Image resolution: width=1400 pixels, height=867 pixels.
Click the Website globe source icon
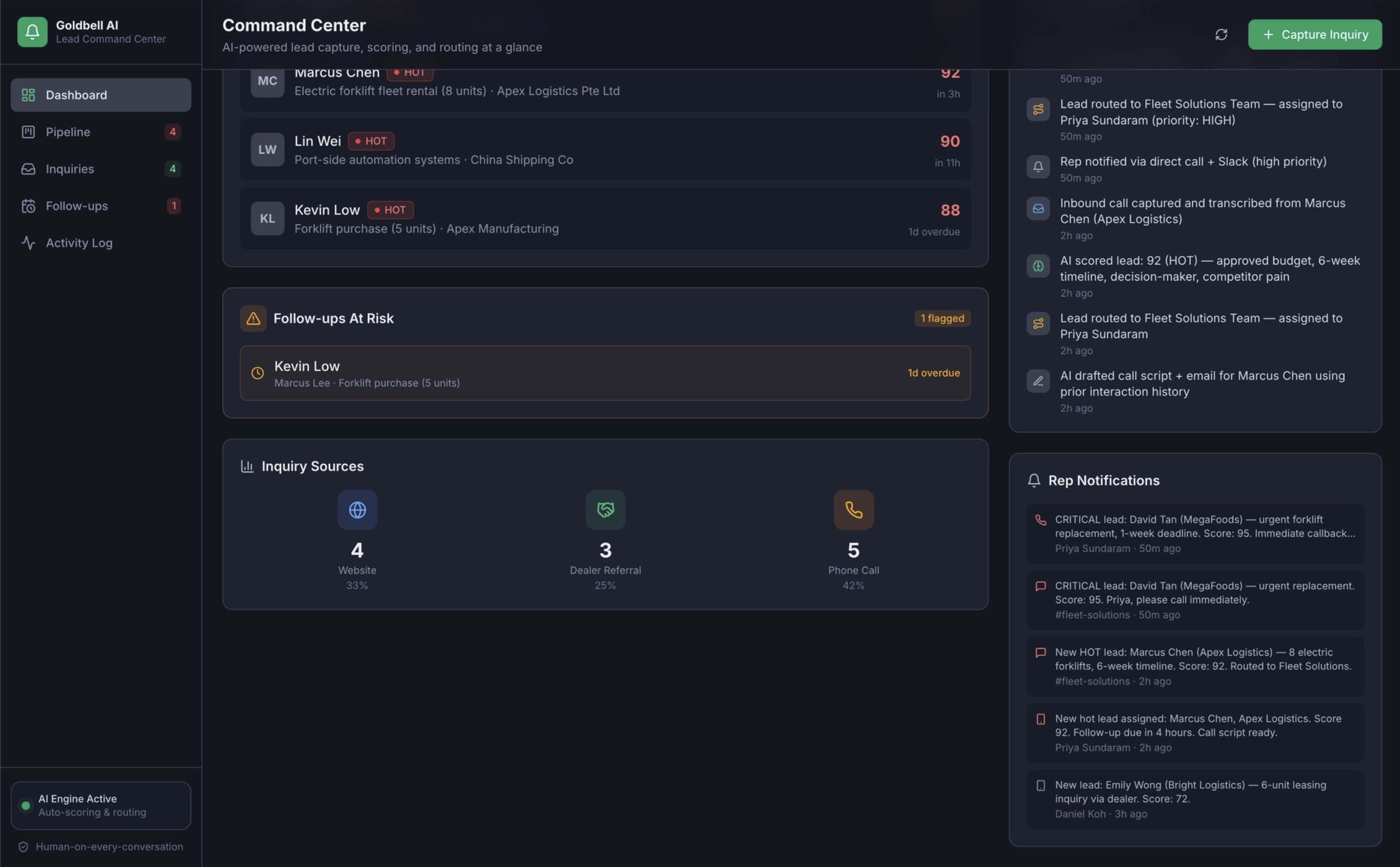coord(357,510)
